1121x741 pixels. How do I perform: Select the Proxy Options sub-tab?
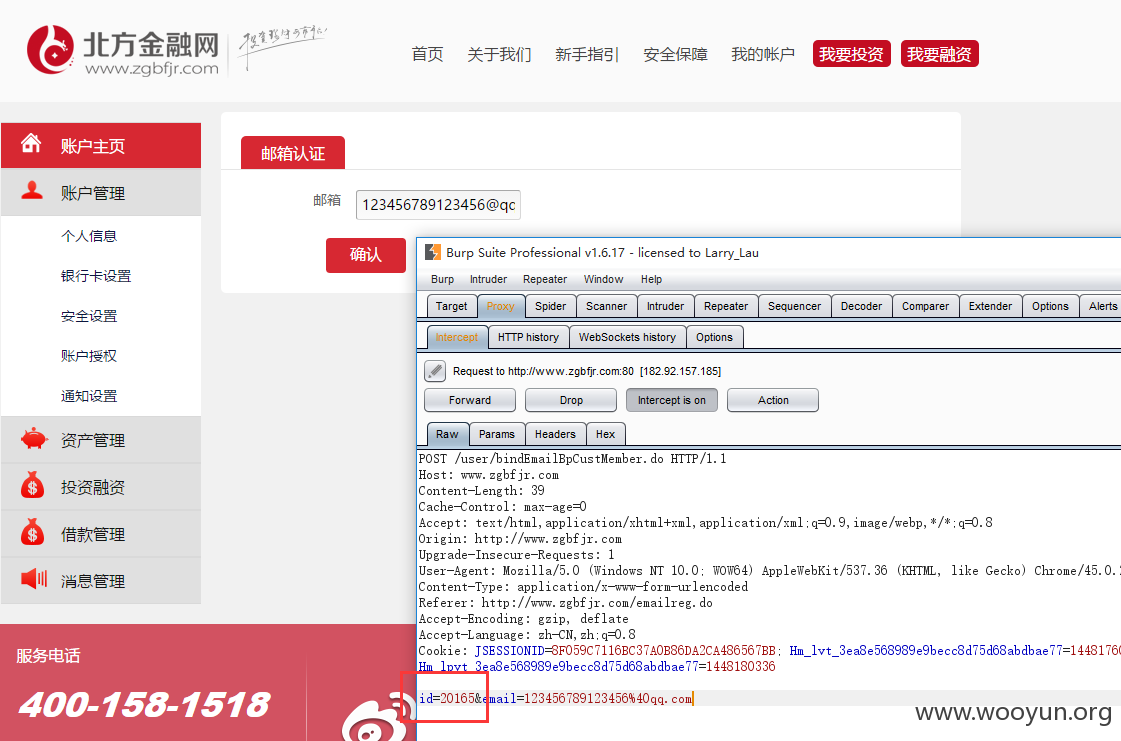(x=714, y=337)
